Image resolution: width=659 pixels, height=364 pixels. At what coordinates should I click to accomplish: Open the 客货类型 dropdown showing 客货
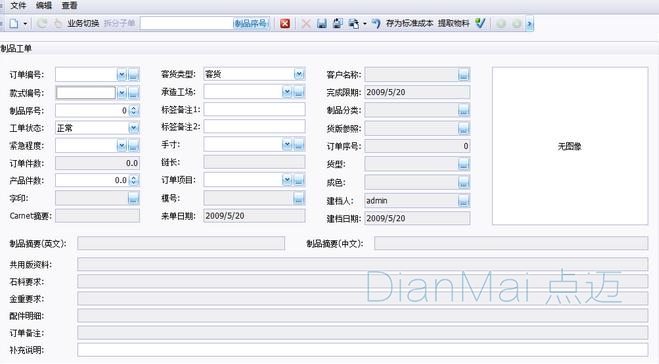[x=299, y=74]
